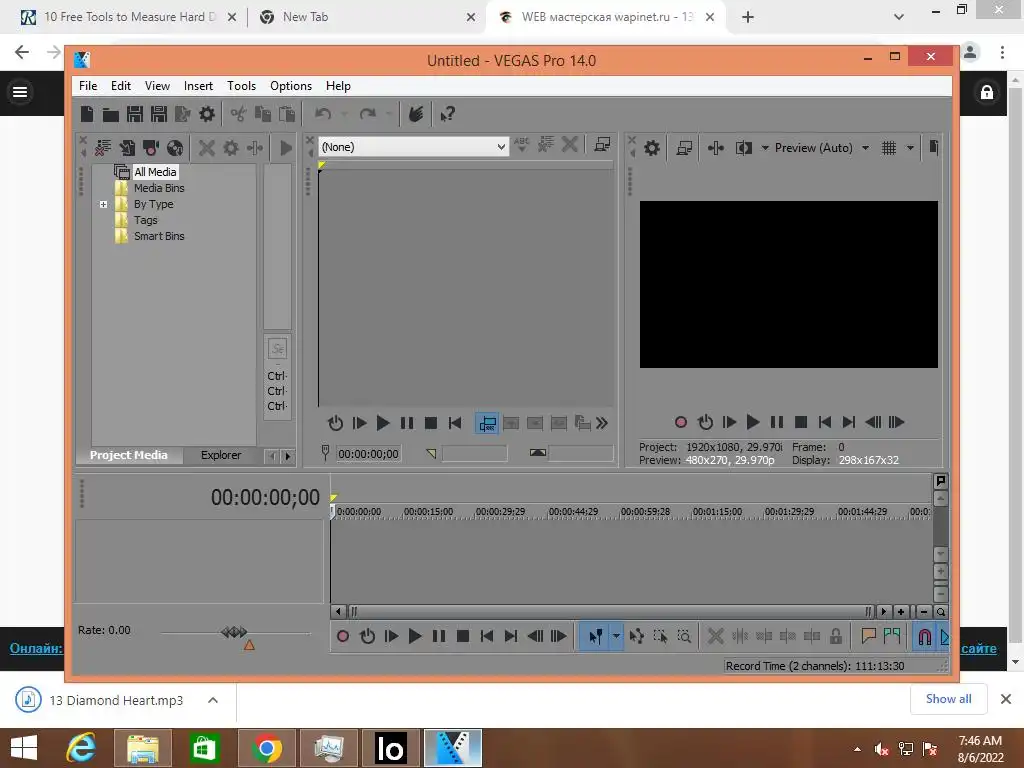1024x768 pixels.
Task: Stop the timeline playback
Action: tap(463, 636)
